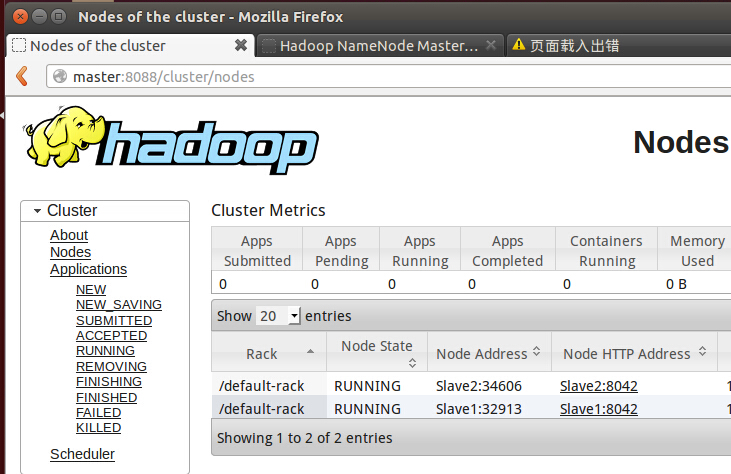Click the Node HTTP Address sort arrows
The height and width of the screenshot is (474, 731).
703,351
